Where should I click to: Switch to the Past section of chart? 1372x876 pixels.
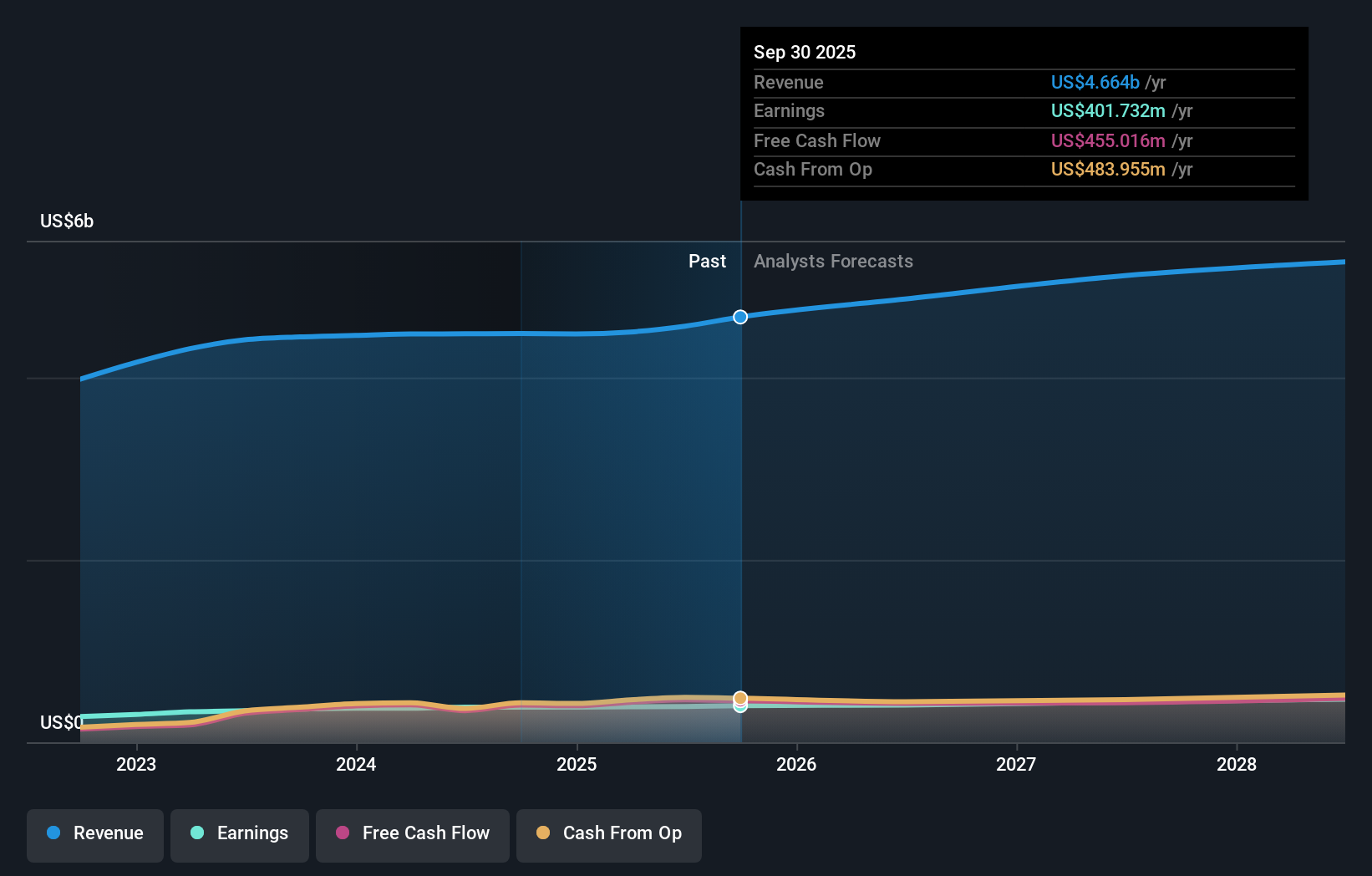(x=708, y=261)
